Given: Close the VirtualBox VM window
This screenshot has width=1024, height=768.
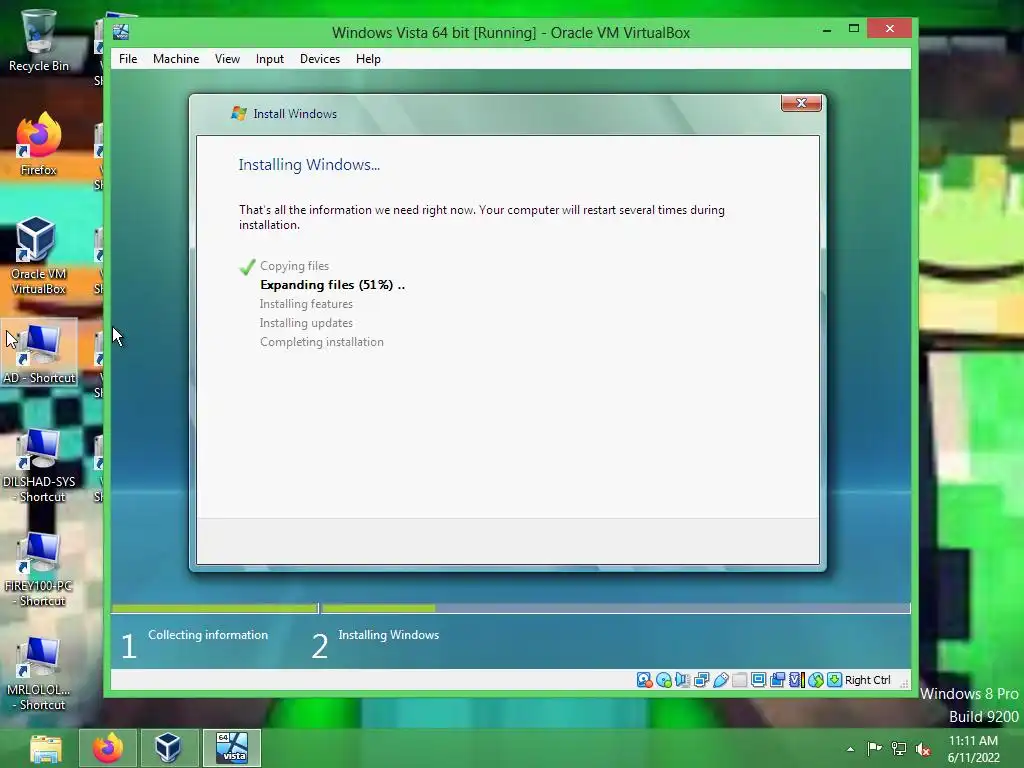Looking at the screenshot, I should coord(889,28).
